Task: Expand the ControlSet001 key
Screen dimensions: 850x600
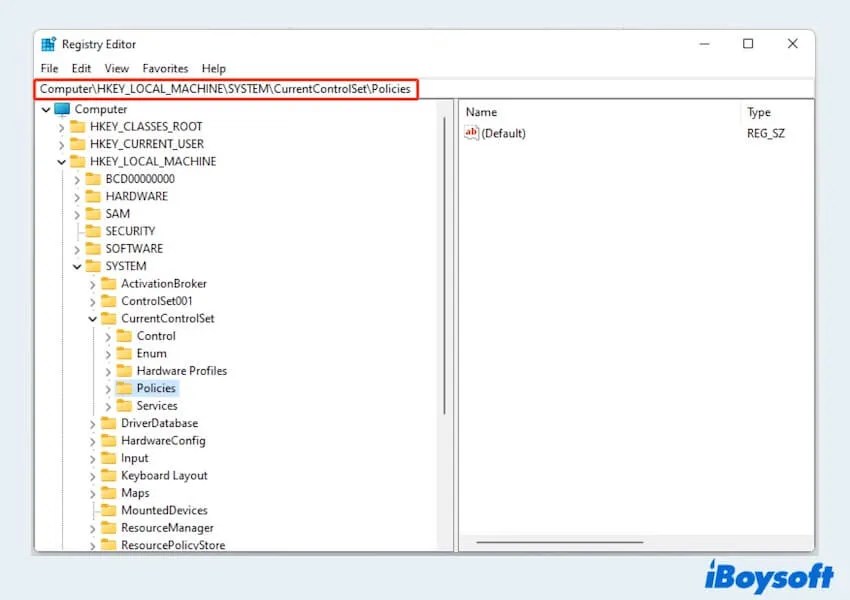Action: (91, 301)
